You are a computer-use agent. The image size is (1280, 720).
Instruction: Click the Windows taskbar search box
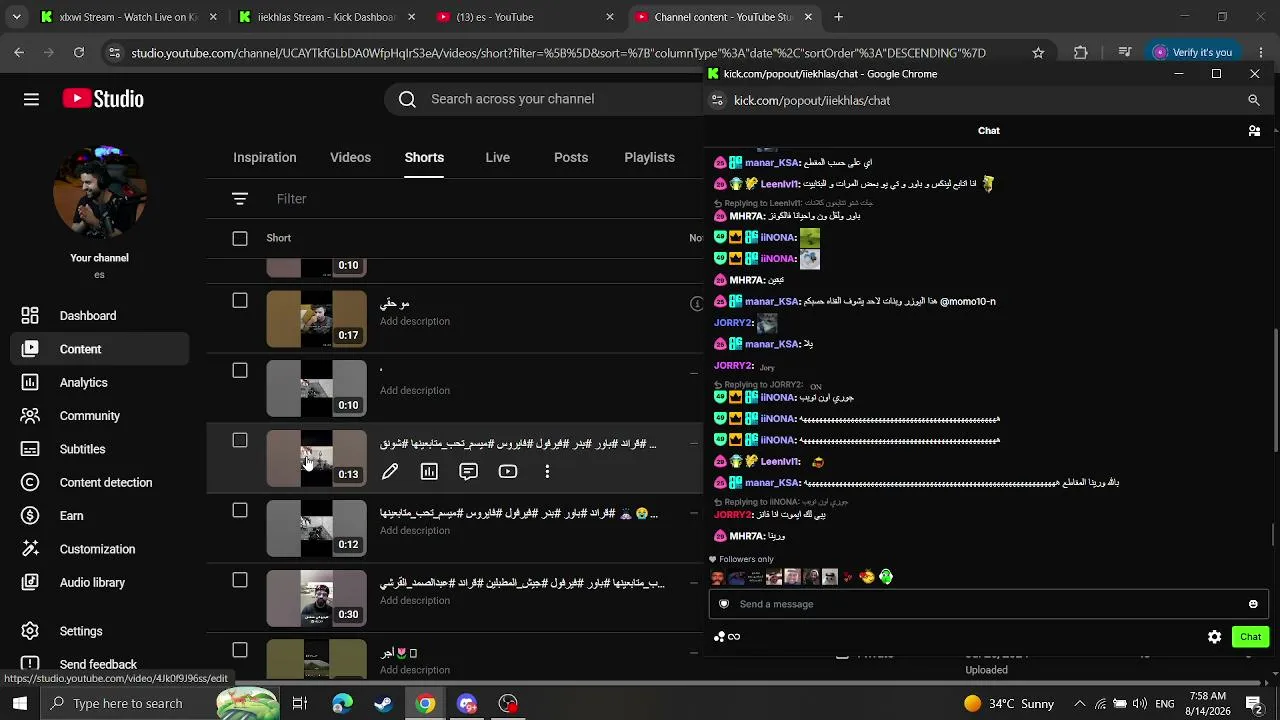coord(127,704)
